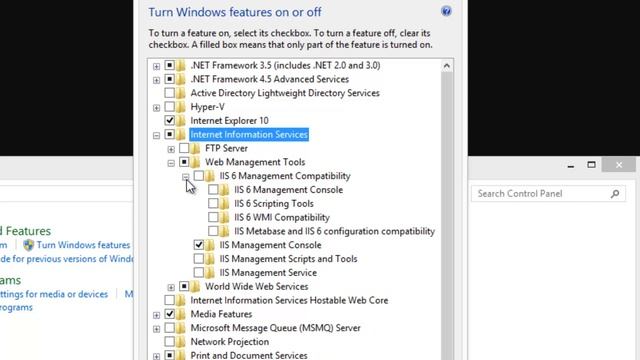Image resolution: width=640 pixels, height=360 pixels.
Task: Click the Search Control Panel field
Action: [x=548, y=194]
